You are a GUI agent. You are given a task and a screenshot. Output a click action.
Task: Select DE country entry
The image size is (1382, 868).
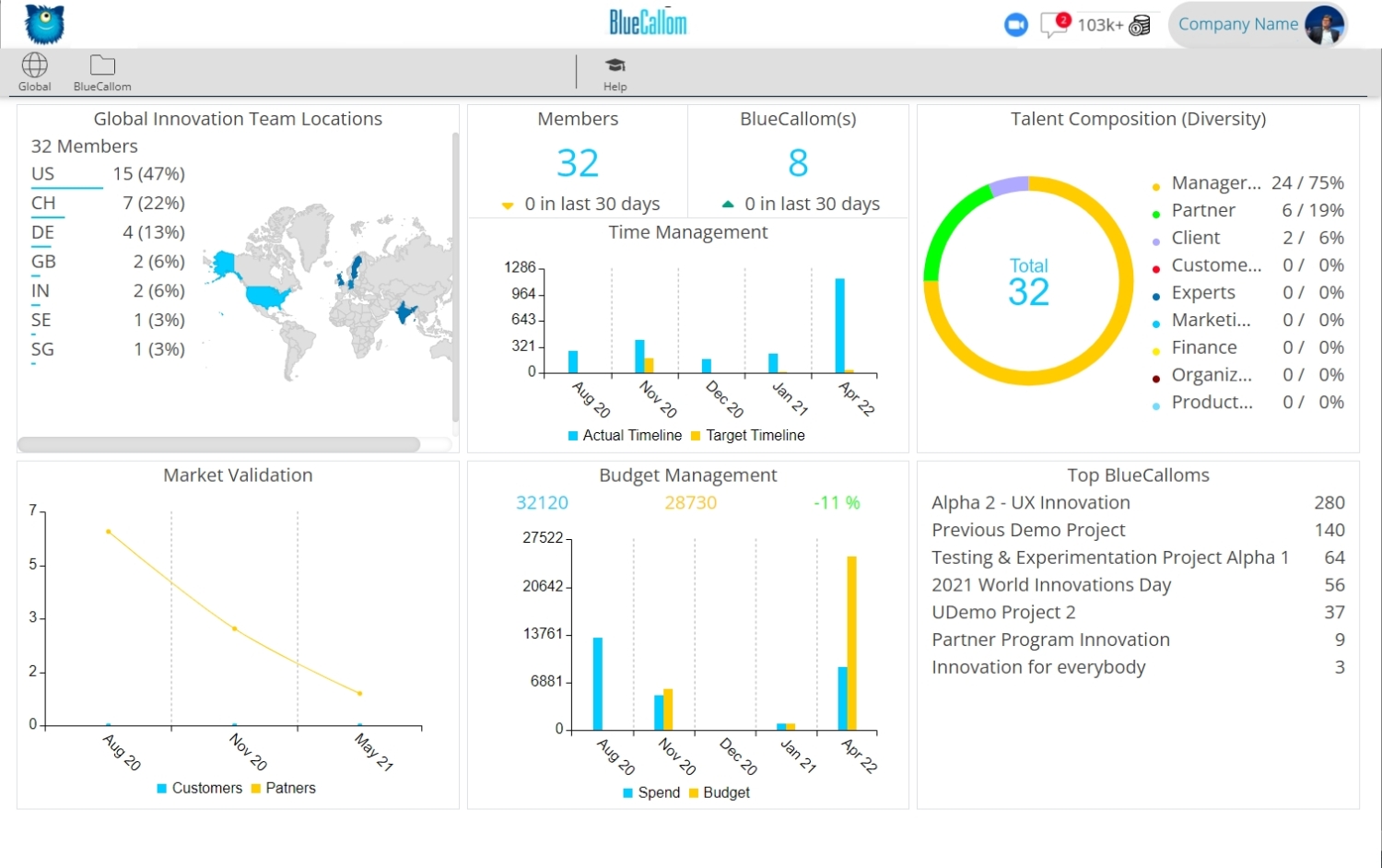[108, 232]
